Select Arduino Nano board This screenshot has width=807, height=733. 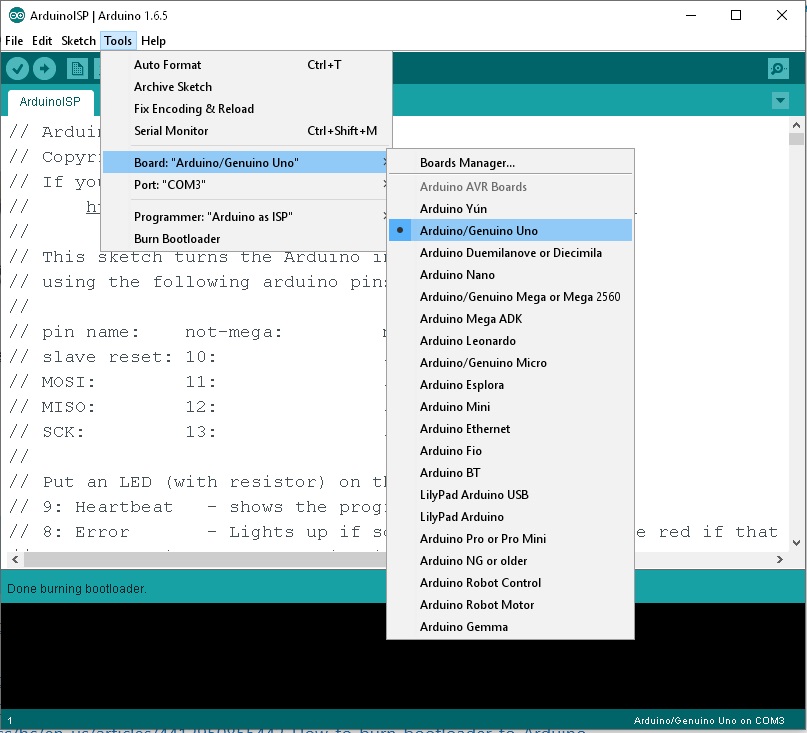click(510, 275)
